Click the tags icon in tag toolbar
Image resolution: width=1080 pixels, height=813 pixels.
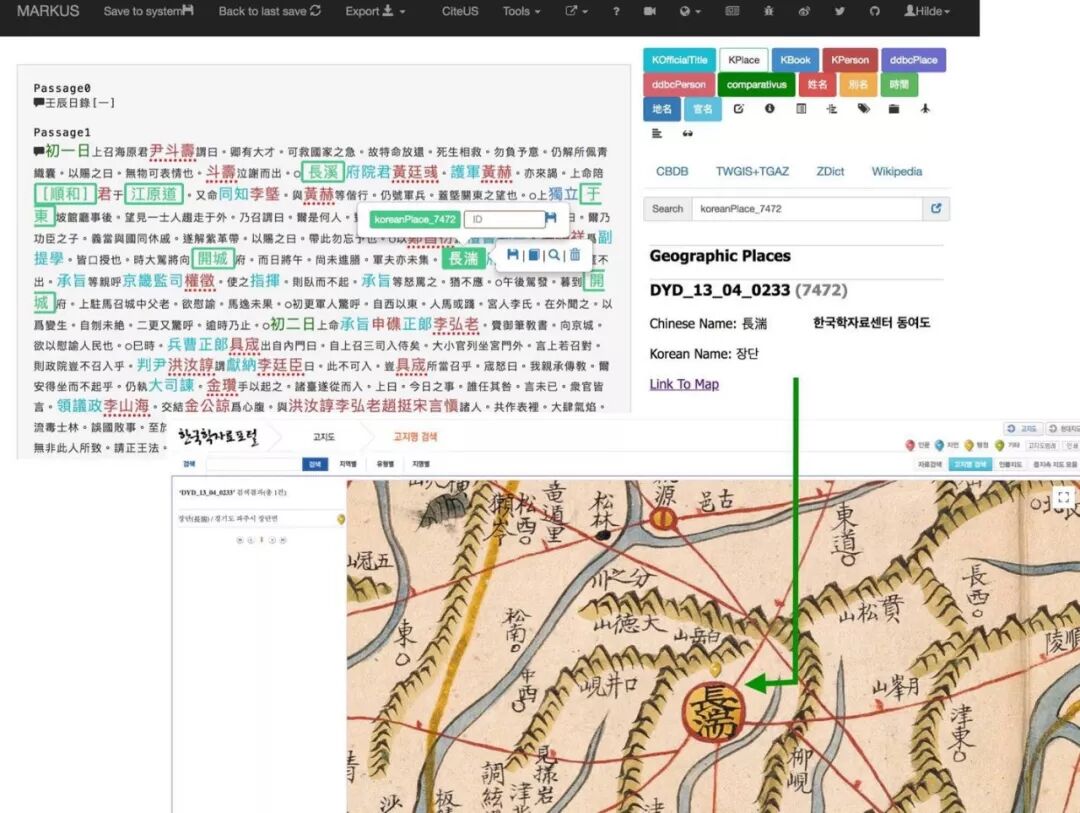[863, 109]
